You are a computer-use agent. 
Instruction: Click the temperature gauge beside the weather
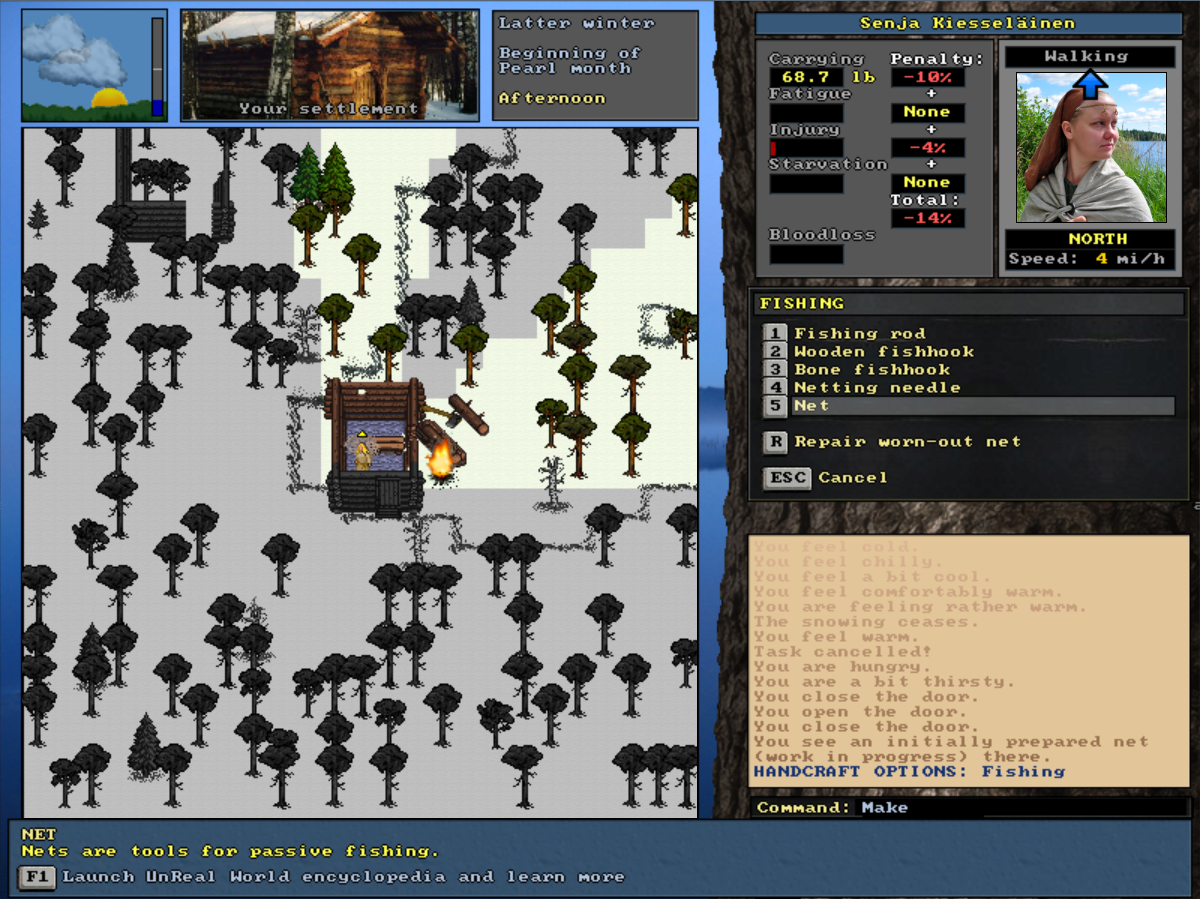(x=157, y=66)
